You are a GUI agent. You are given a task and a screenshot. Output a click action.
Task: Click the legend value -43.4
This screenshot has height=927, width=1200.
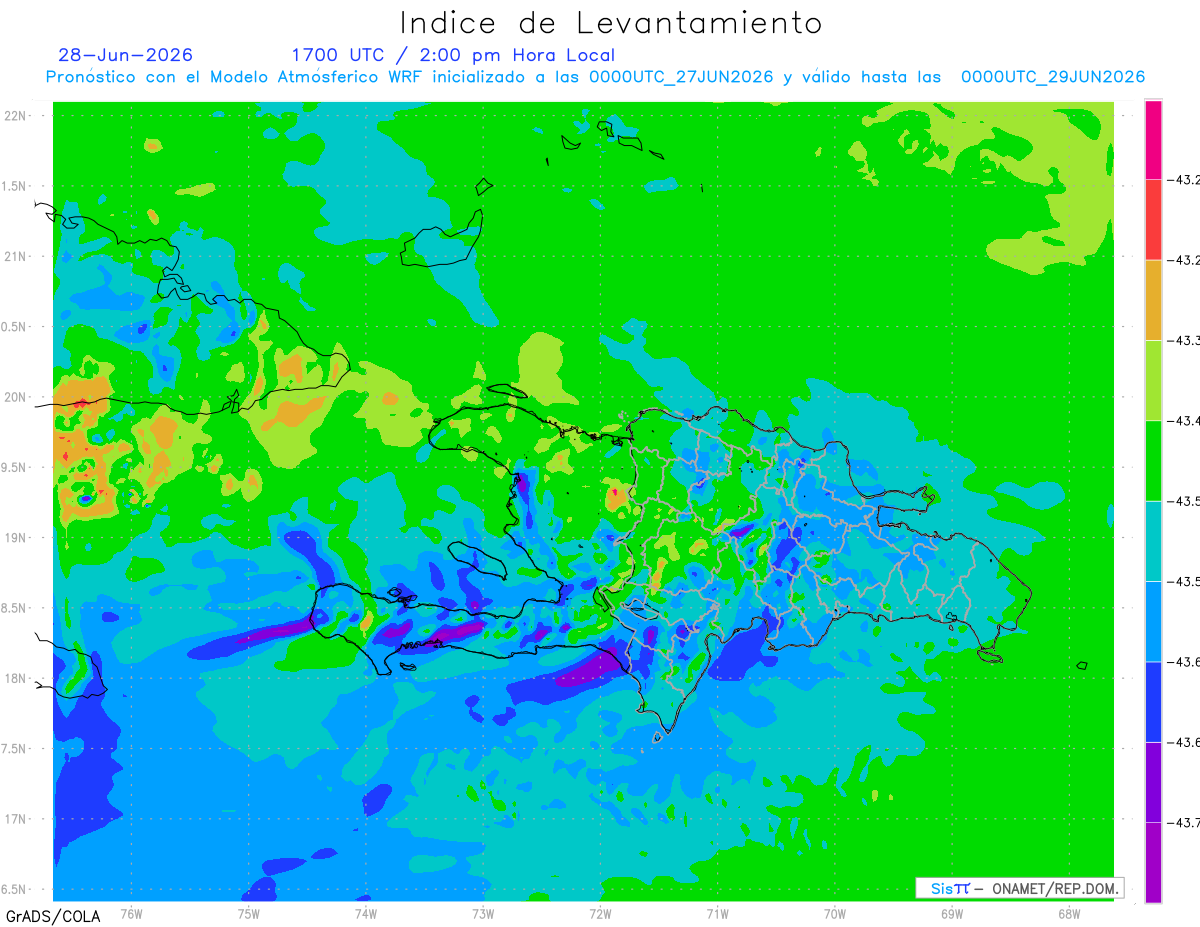click(x=1186, y=421)
